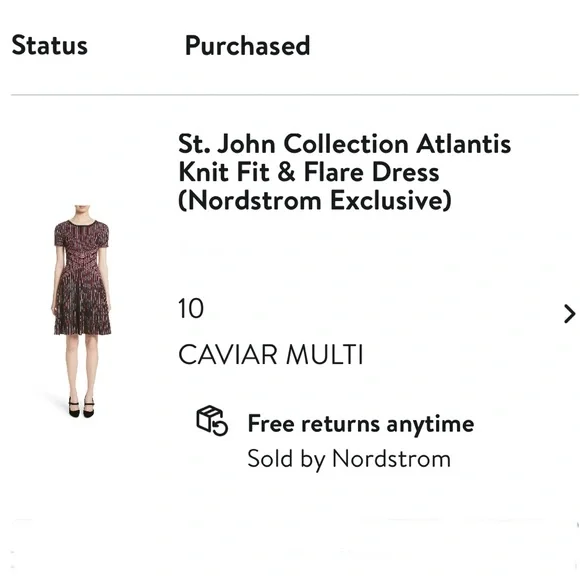Click the divider line below Status row
The height and width of the screenshot is (580, 580).
coord(294,95)
